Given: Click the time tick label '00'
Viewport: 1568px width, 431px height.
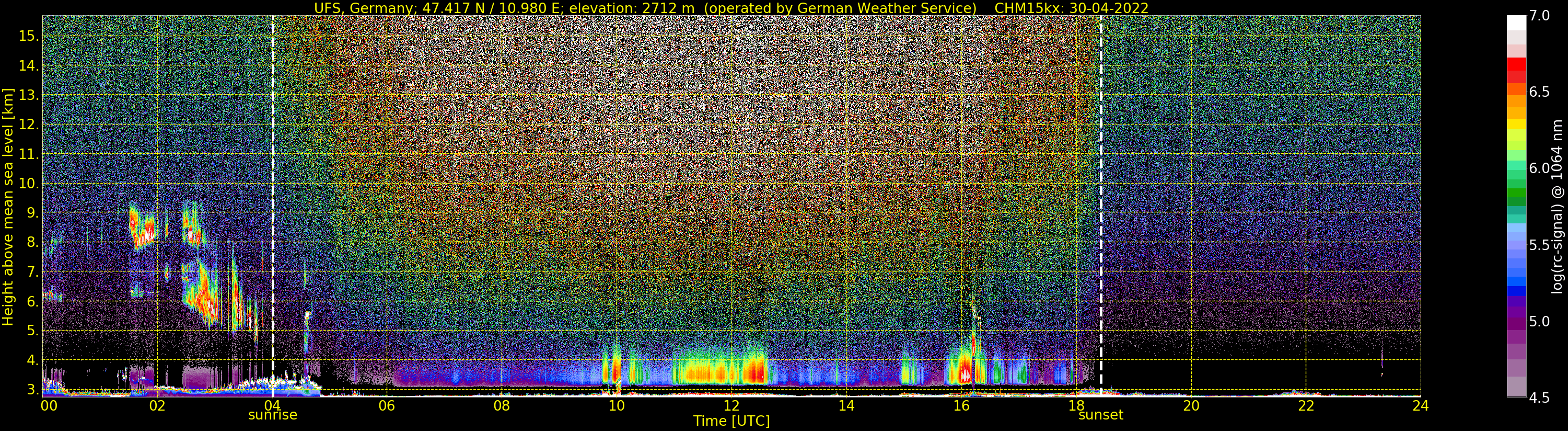Looking at the screenshot, I should [x=49, y=406].
